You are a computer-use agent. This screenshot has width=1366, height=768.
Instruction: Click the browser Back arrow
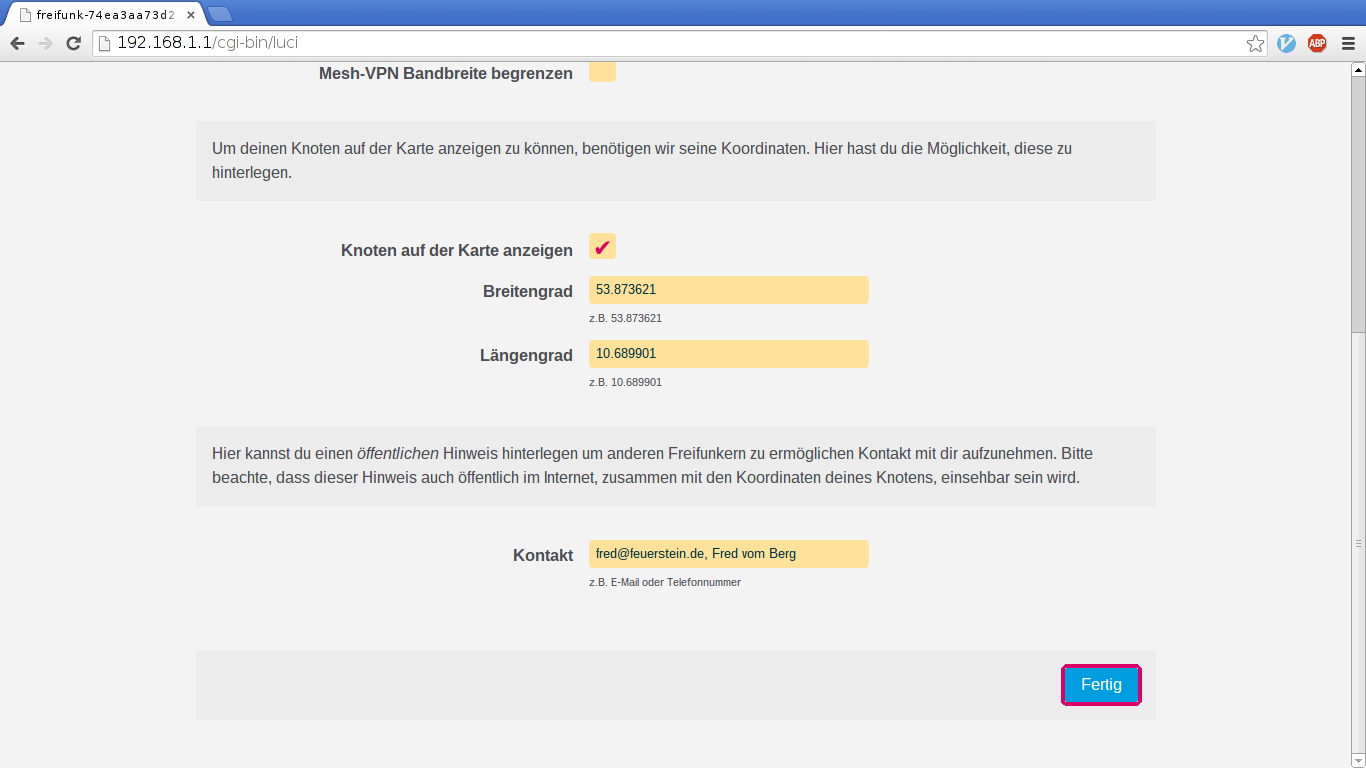(17, 43)
